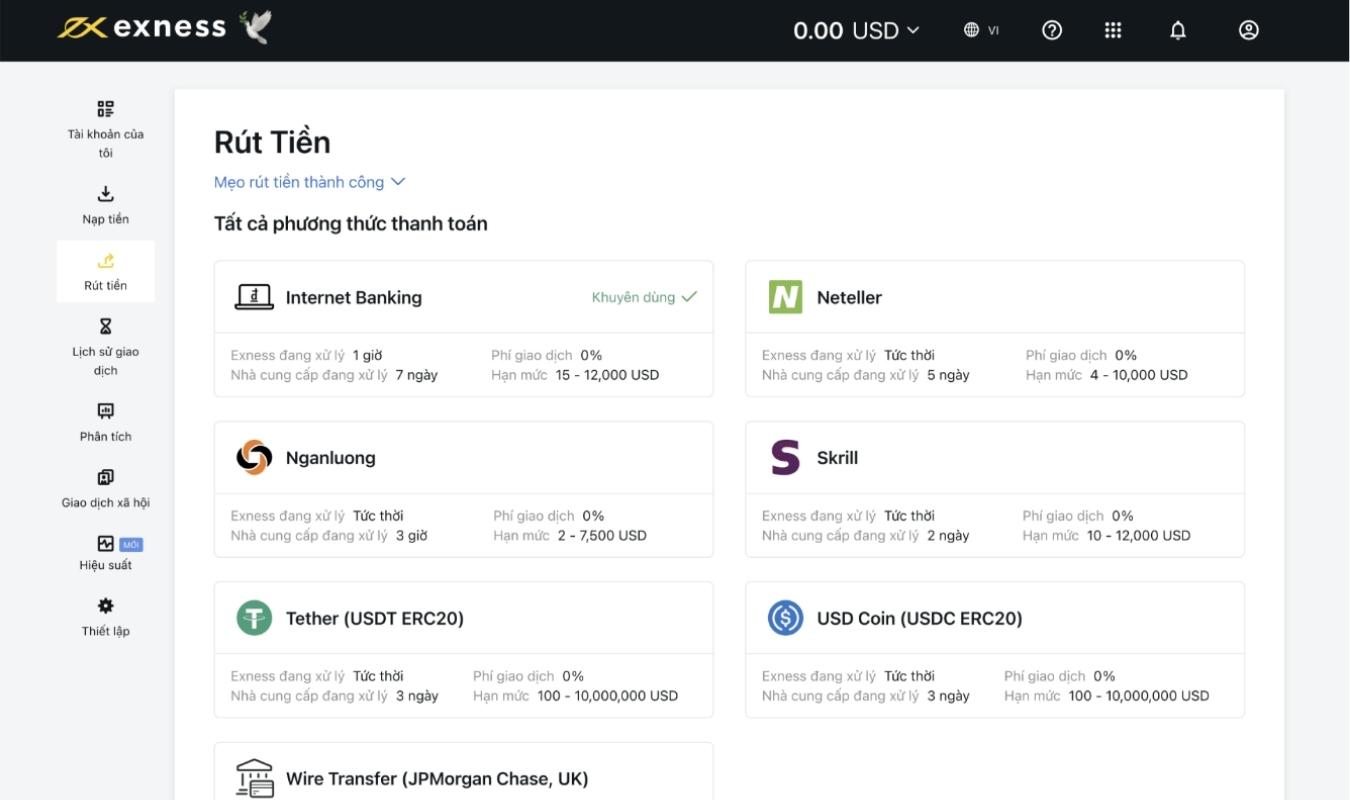Click the chevron after Mẹo rút tiền

(398, 182)
